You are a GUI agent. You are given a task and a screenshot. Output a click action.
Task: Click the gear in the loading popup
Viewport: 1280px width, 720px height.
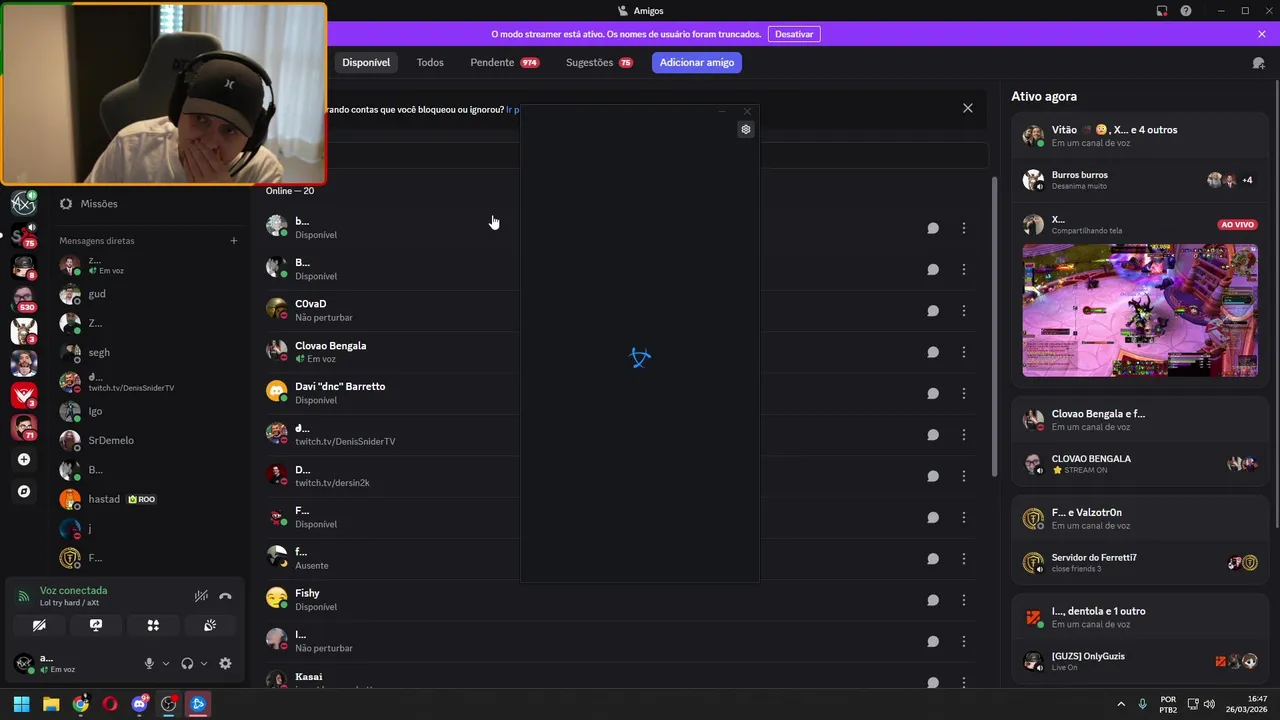(745, 129)
